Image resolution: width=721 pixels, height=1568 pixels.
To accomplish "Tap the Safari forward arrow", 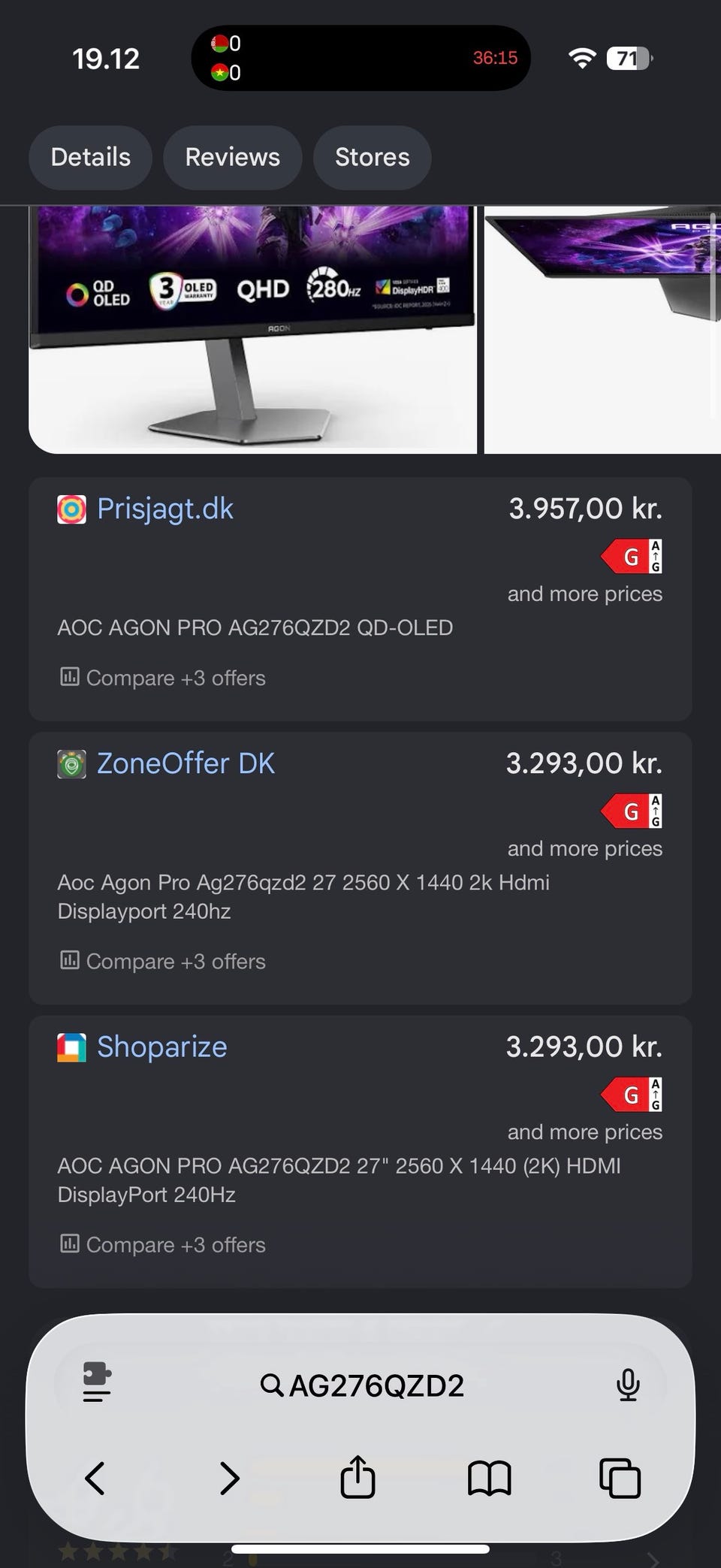I will [x=229, y=1478].
